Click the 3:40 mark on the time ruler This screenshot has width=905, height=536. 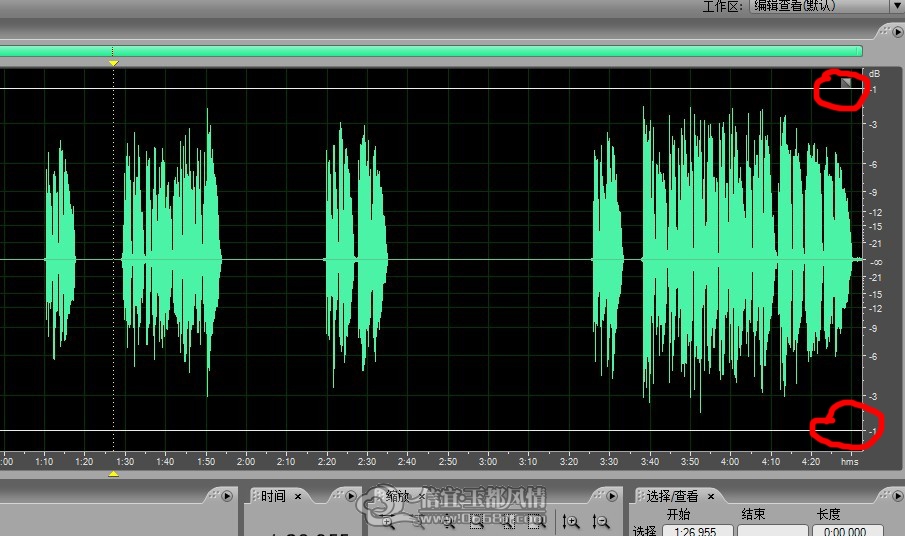(649, 462)
